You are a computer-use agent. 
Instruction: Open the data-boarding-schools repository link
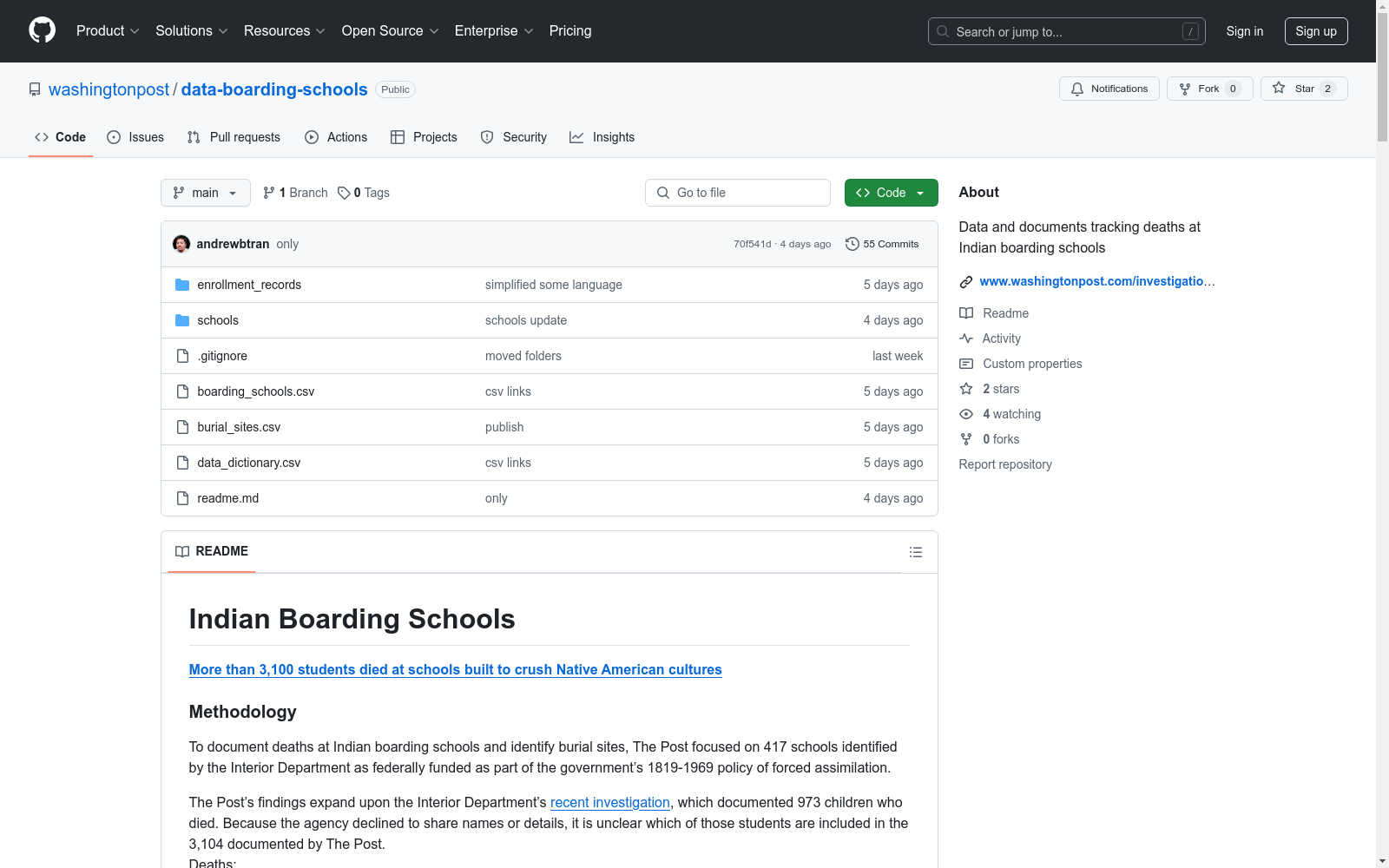(274, 89)
